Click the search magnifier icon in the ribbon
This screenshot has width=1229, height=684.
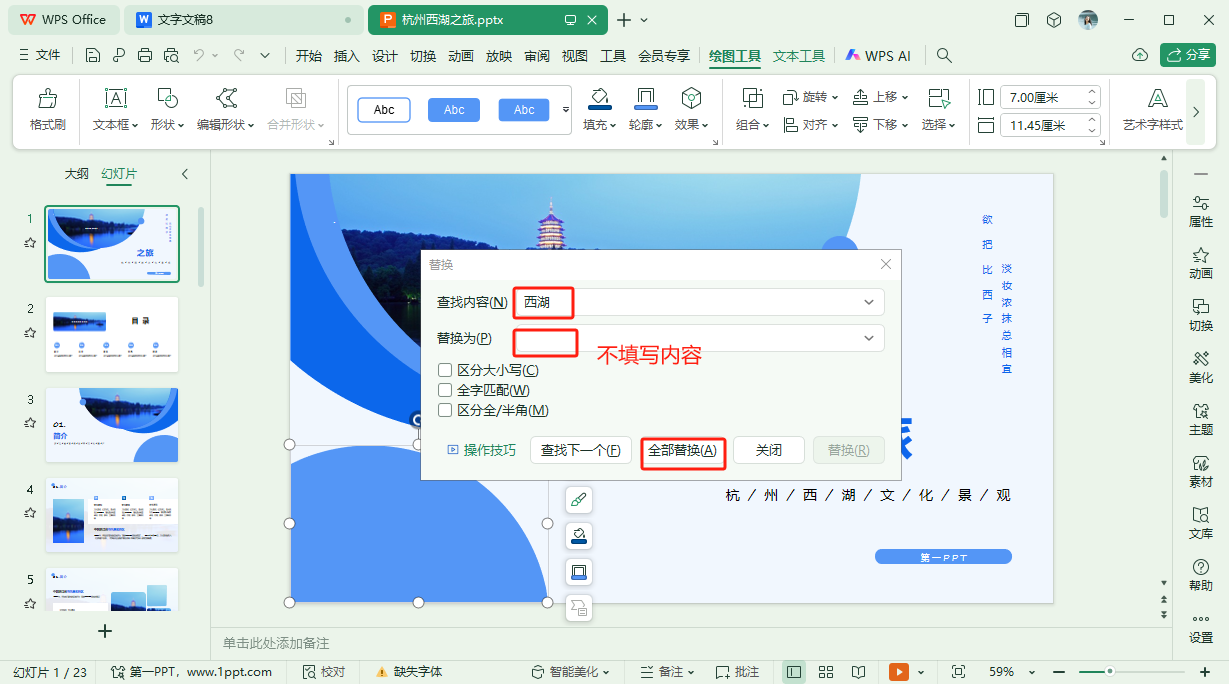pos(944,56)
